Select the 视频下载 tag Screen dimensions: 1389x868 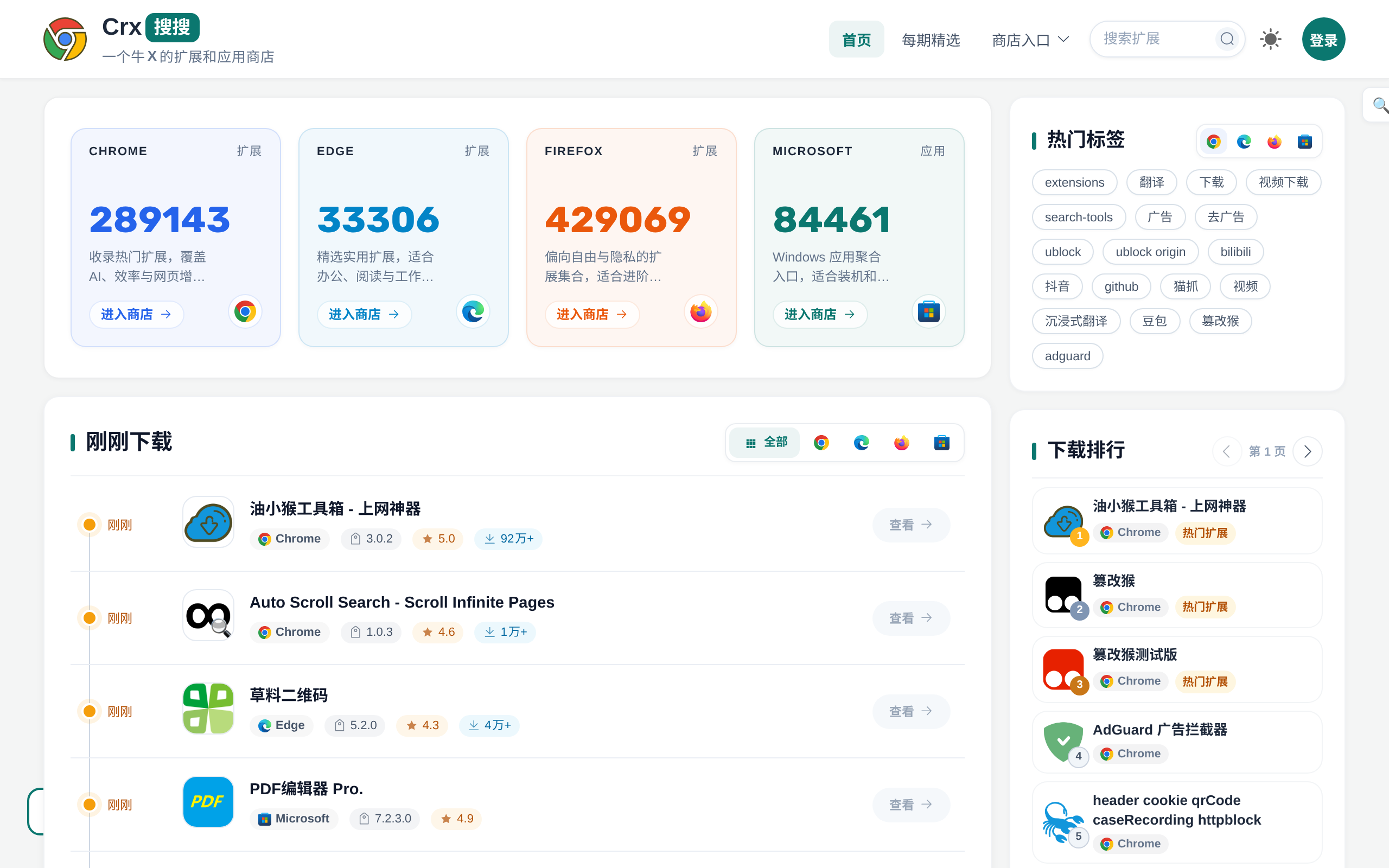coord(1283,183)
